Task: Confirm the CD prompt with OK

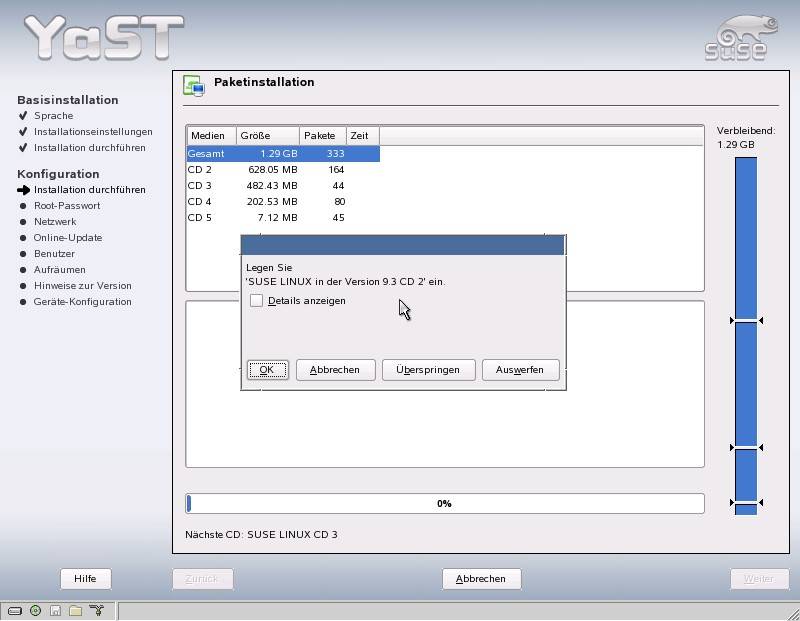Action: pyautogui.click(x=267, y=369)
